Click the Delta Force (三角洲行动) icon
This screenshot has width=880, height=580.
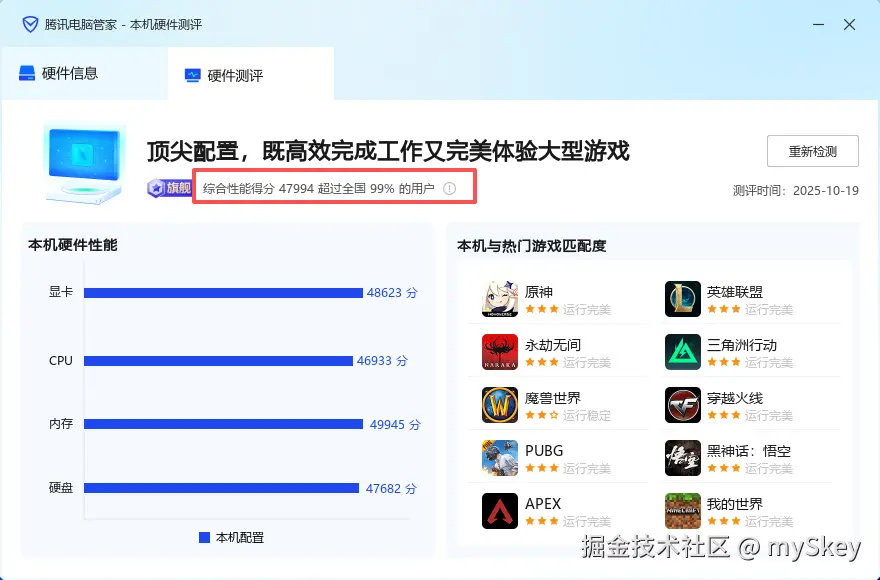[682, 352]
